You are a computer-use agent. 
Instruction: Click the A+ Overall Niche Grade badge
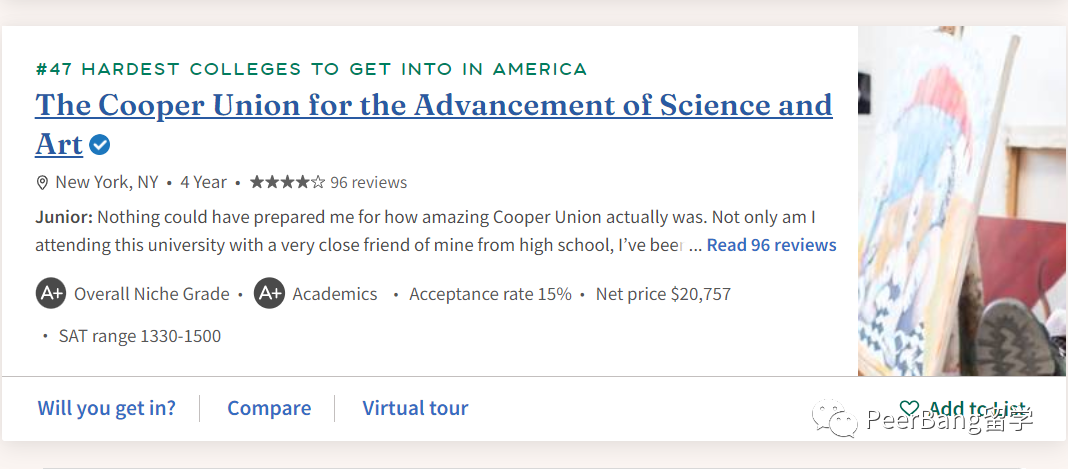click(51, 294)
